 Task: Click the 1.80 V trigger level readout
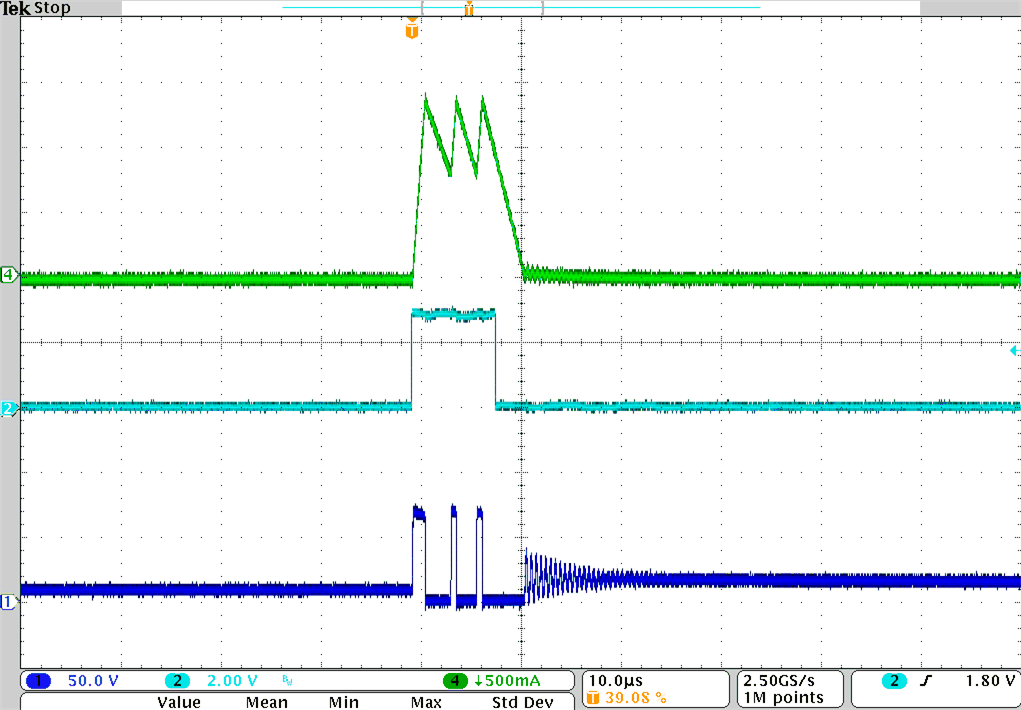[990, 681]
